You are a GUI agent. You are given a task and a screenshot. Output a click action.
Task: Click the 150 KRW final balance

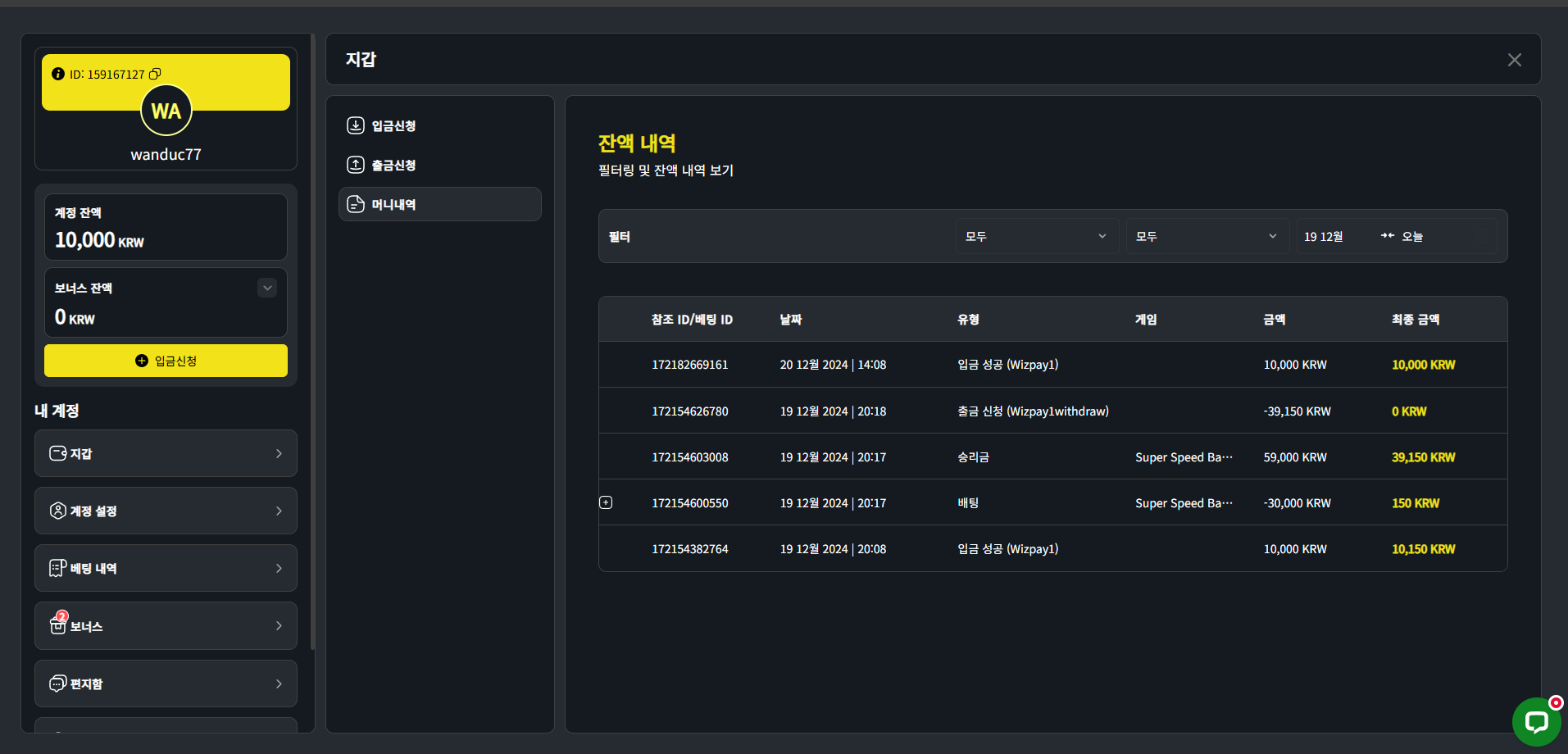1416,503
